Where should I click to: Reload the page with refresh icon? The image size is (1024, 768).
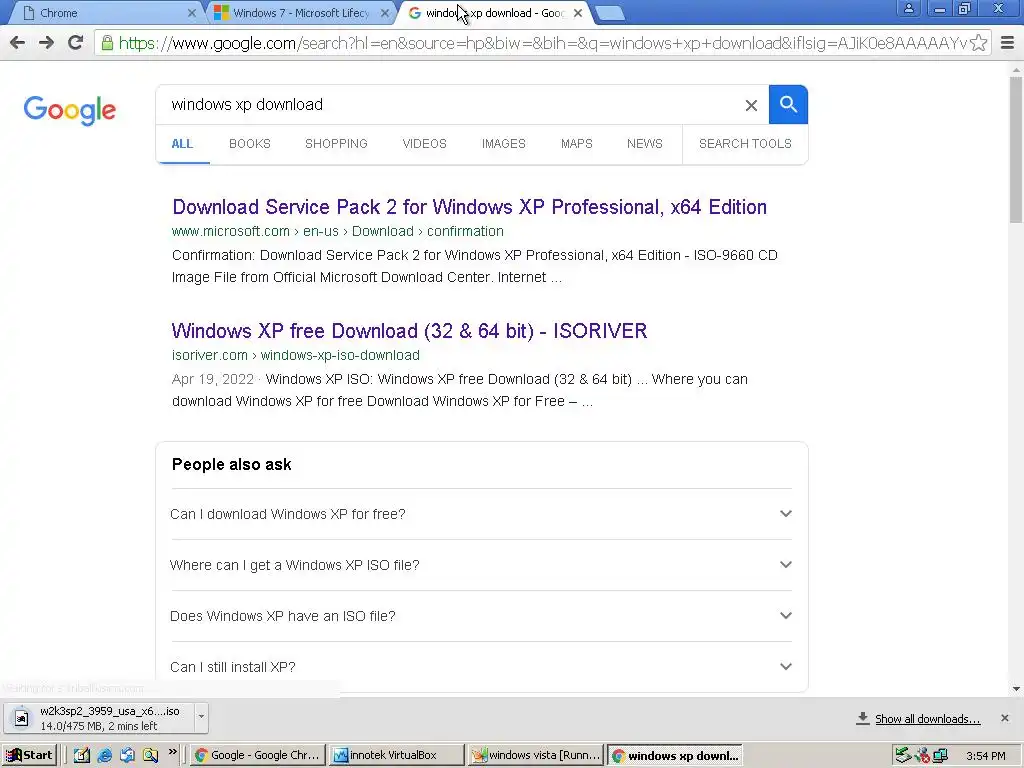(x=76, y=43)
